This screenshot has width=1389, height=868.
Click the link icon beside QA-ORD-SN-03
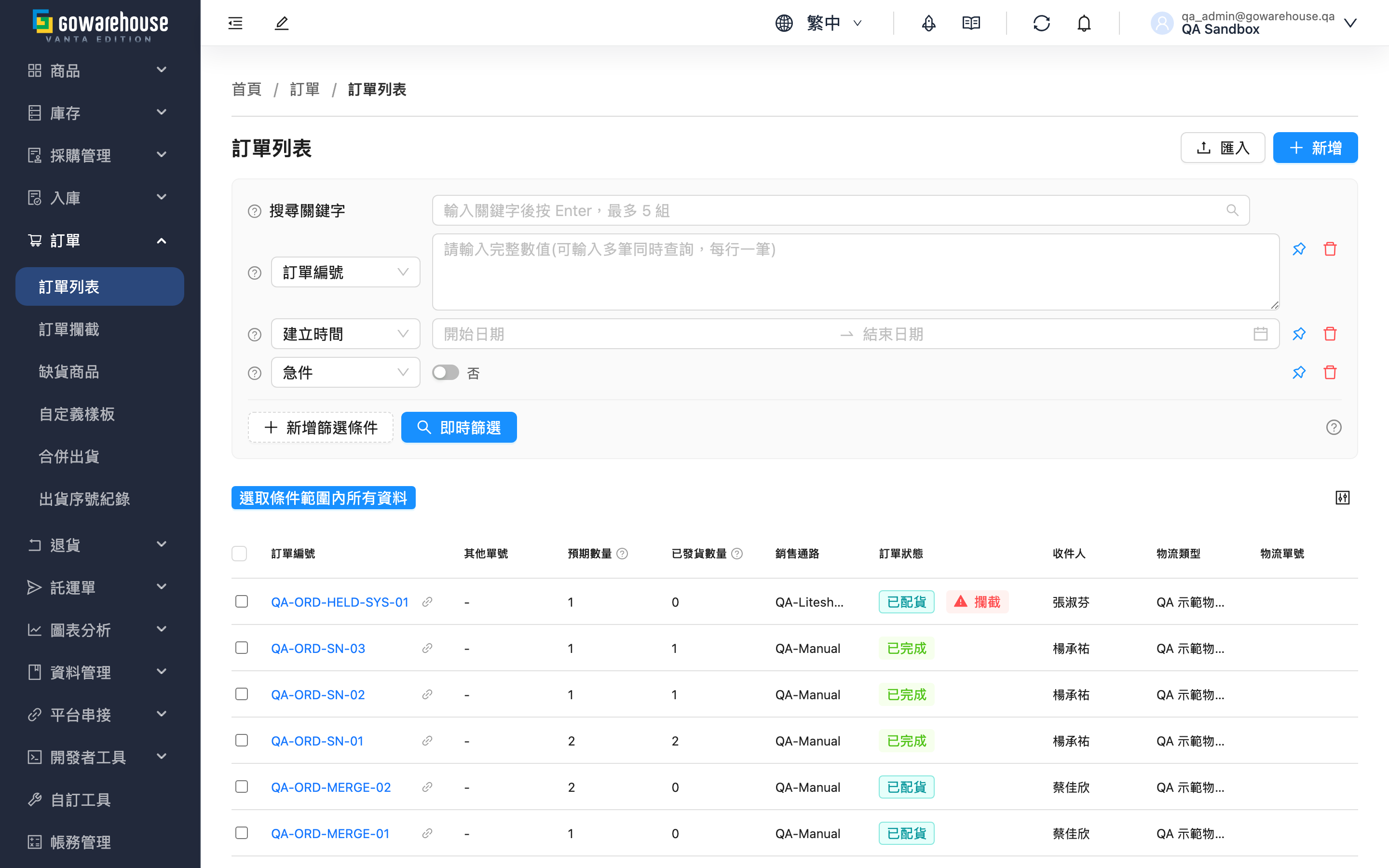427,648
